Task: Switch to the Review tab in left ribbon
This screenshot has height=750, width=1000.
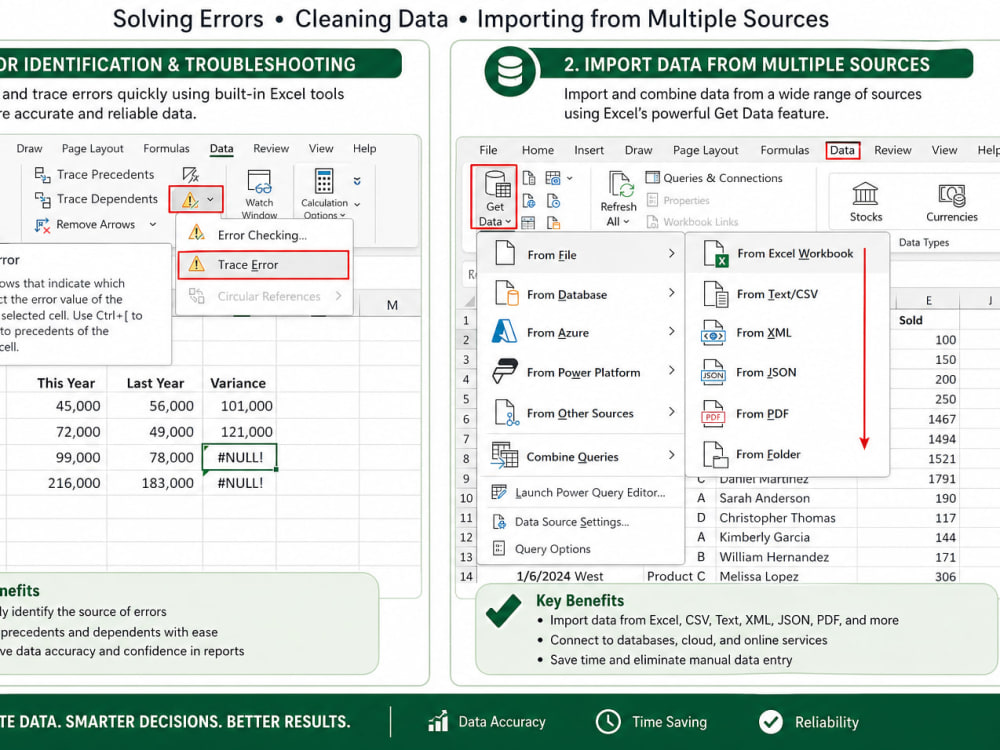Action: (271, 149)
